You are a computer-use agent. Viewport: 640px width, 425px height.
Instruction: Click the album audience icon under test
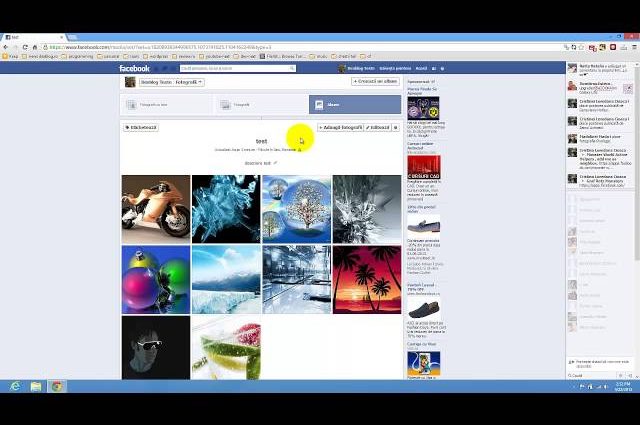coord(299,150)
